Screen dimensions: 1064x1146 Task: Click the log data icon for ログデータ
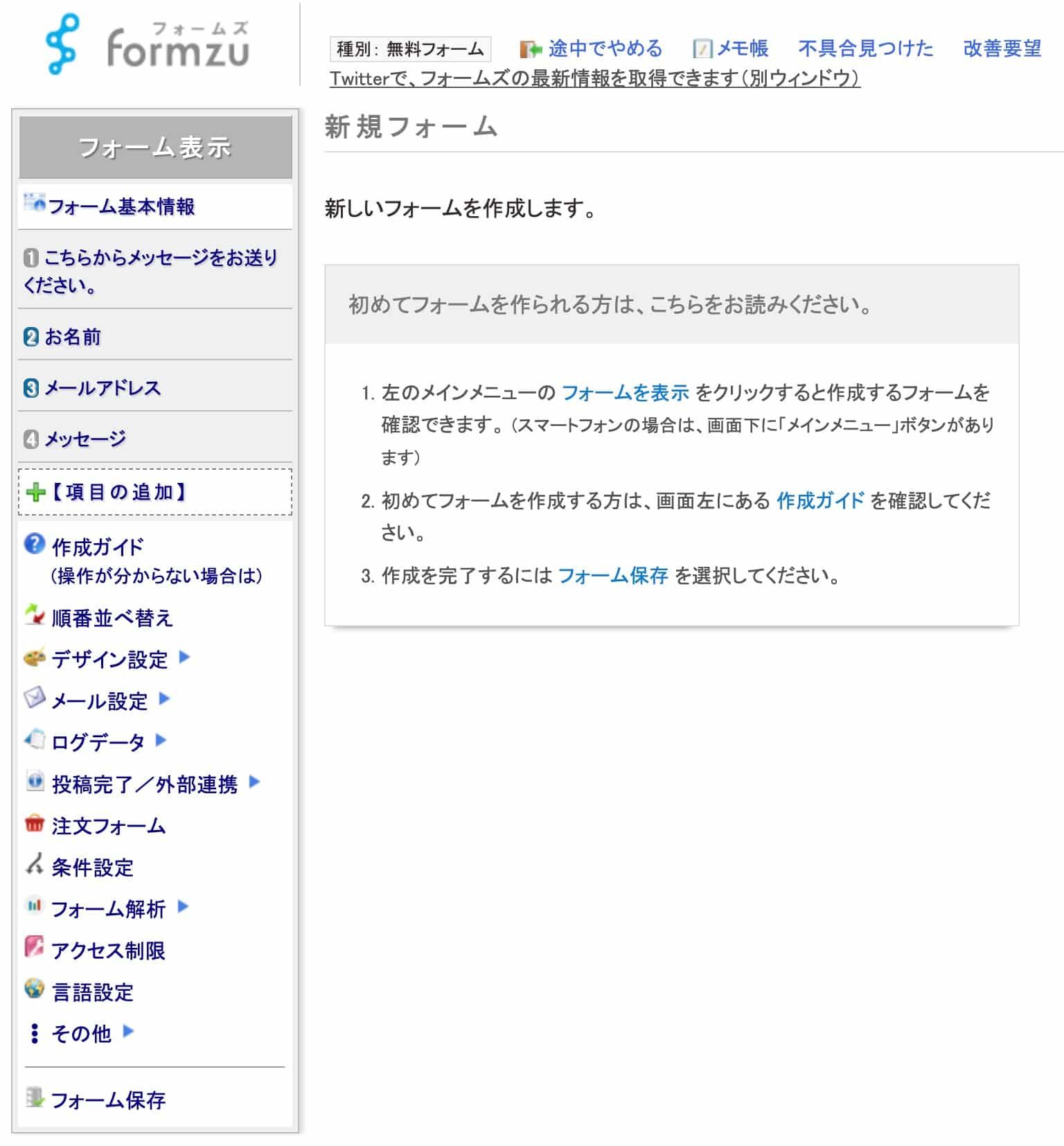tap(34, 739)
